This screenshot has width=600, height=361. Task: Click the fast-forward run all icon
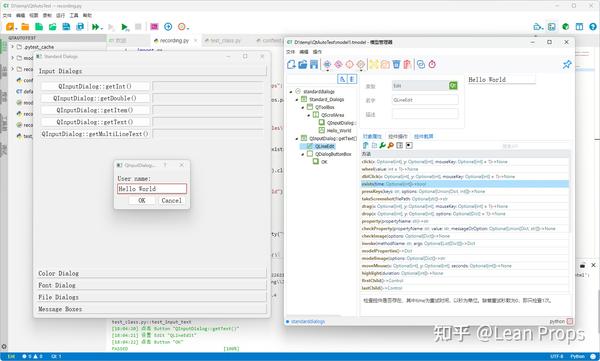(x=95, y=27)
